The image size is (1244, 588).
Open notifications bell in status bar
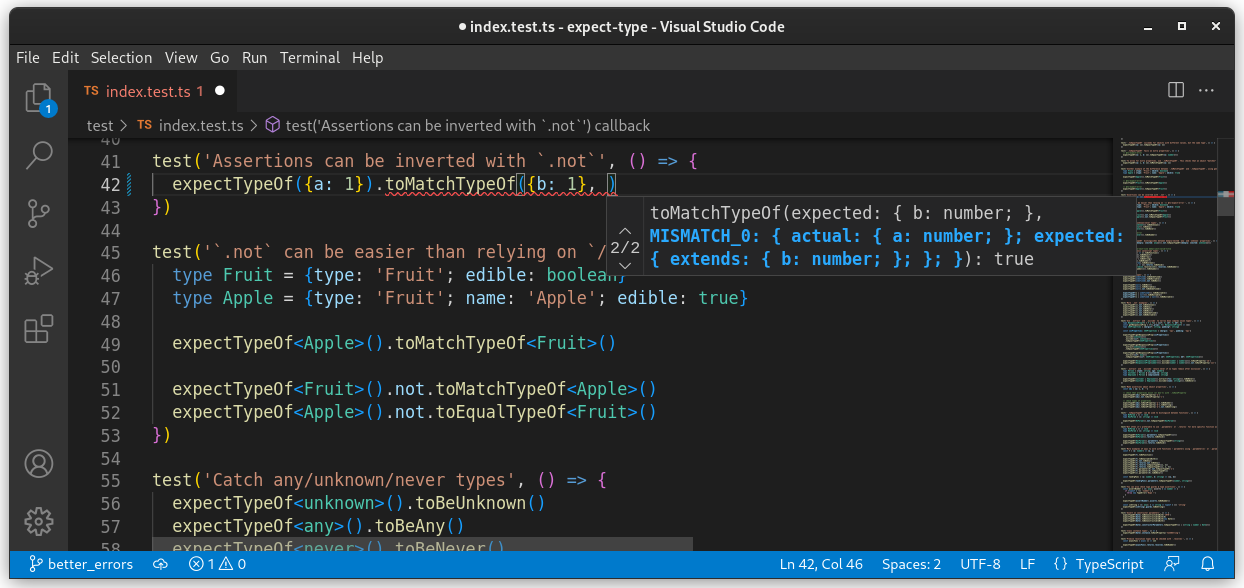coord(1208,564)
